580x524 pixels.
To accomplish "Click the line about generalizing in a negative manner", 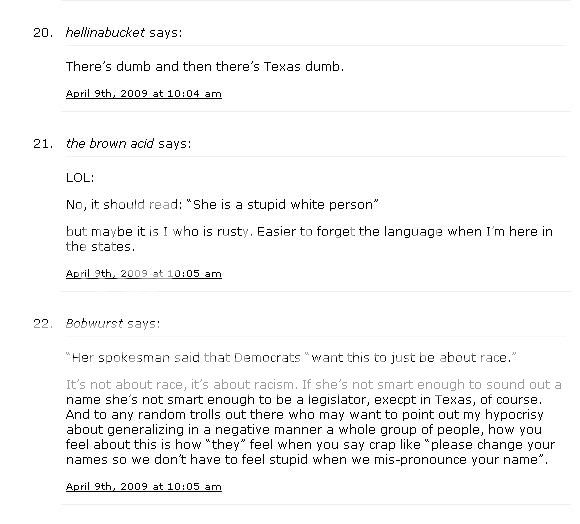I will (x=304, y=430).
